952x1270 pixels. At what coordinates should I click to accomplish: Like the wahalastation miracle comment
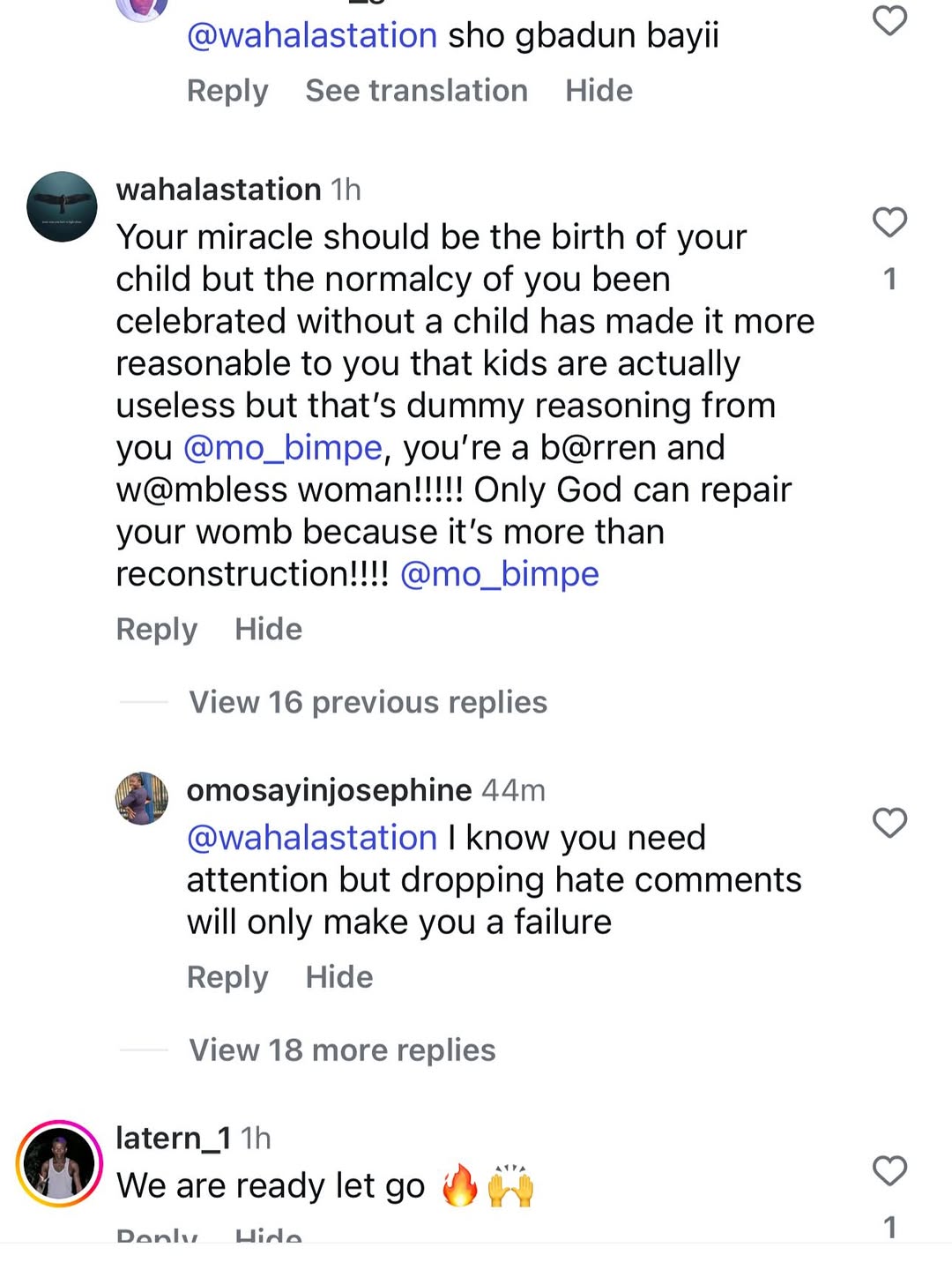tap(889, 222)
